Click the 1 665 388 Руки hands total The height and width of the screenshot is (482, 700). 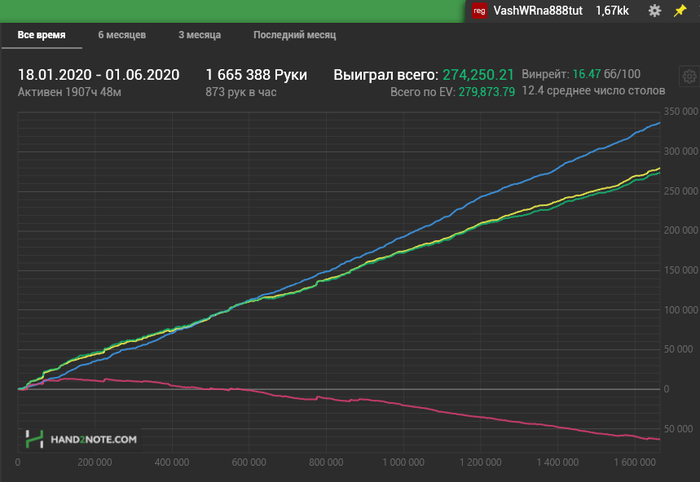coord(256,75)
